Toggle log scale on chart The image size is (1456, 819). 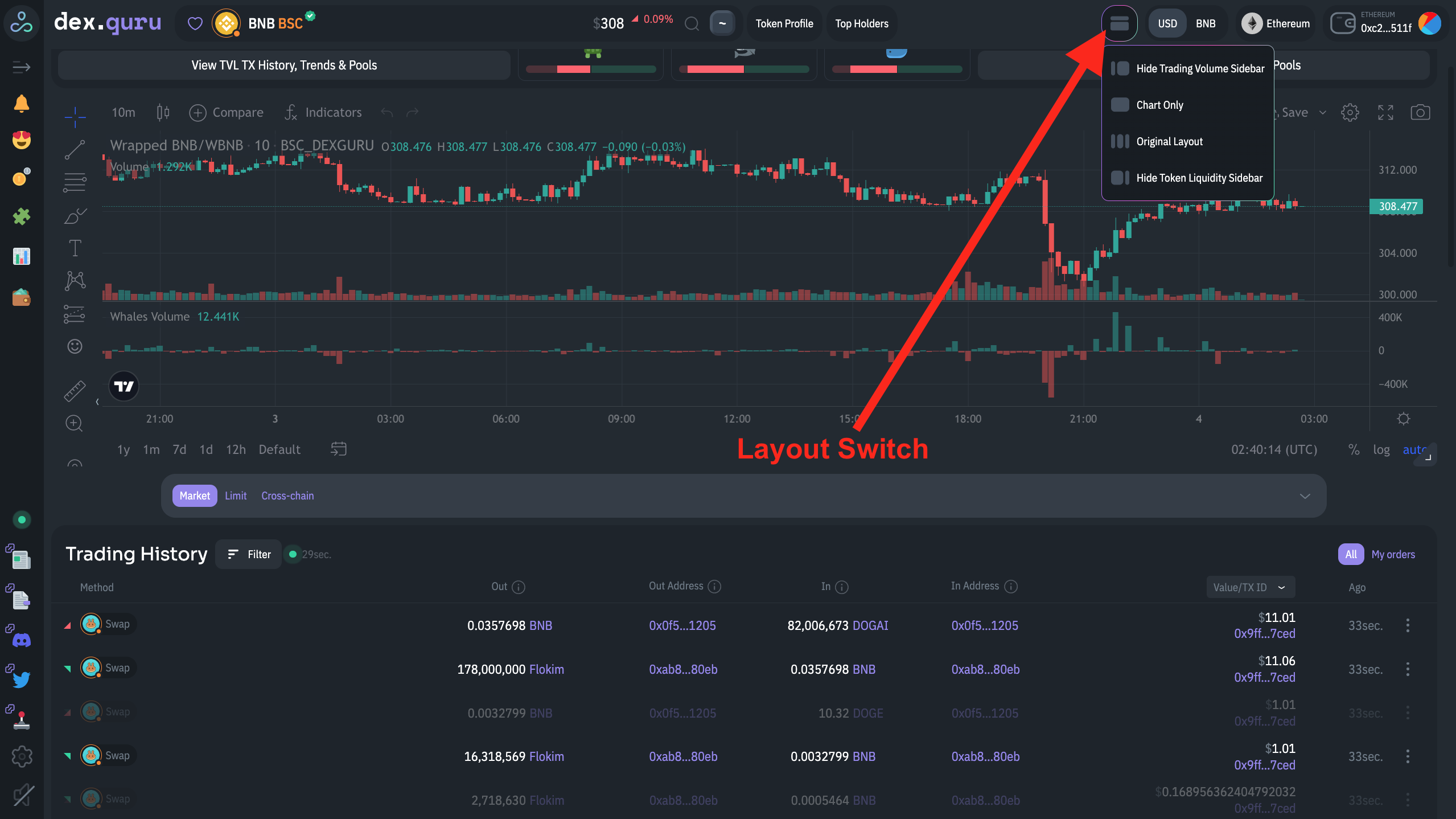click(1381, 449)
